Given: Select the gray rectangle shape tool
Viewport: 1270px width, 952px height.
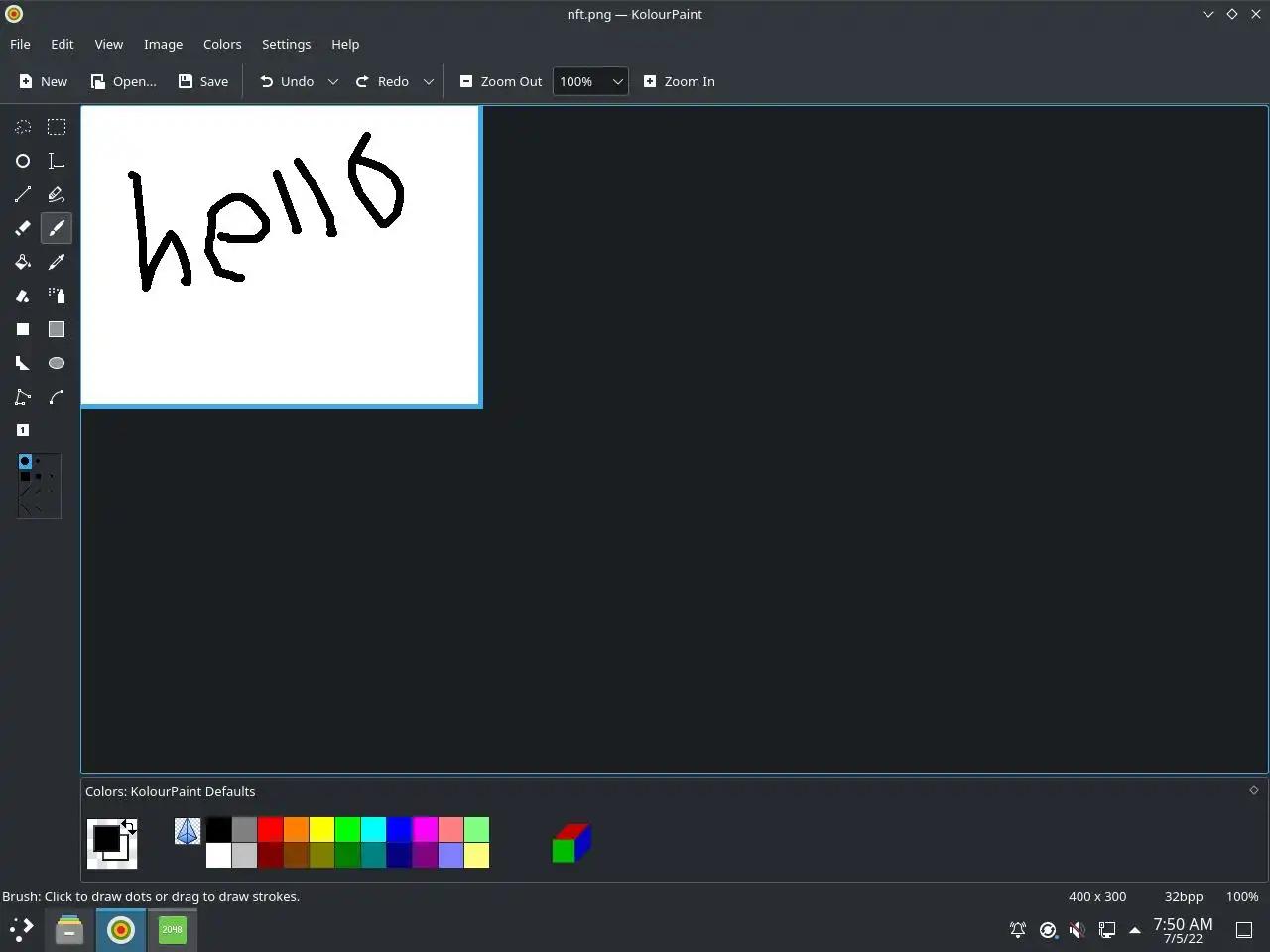Looking at the screenshot, I should click(57, 329).
